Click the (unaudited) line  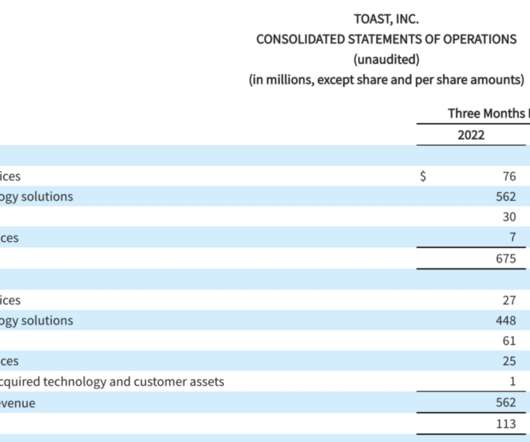click(x=386, y=59)
